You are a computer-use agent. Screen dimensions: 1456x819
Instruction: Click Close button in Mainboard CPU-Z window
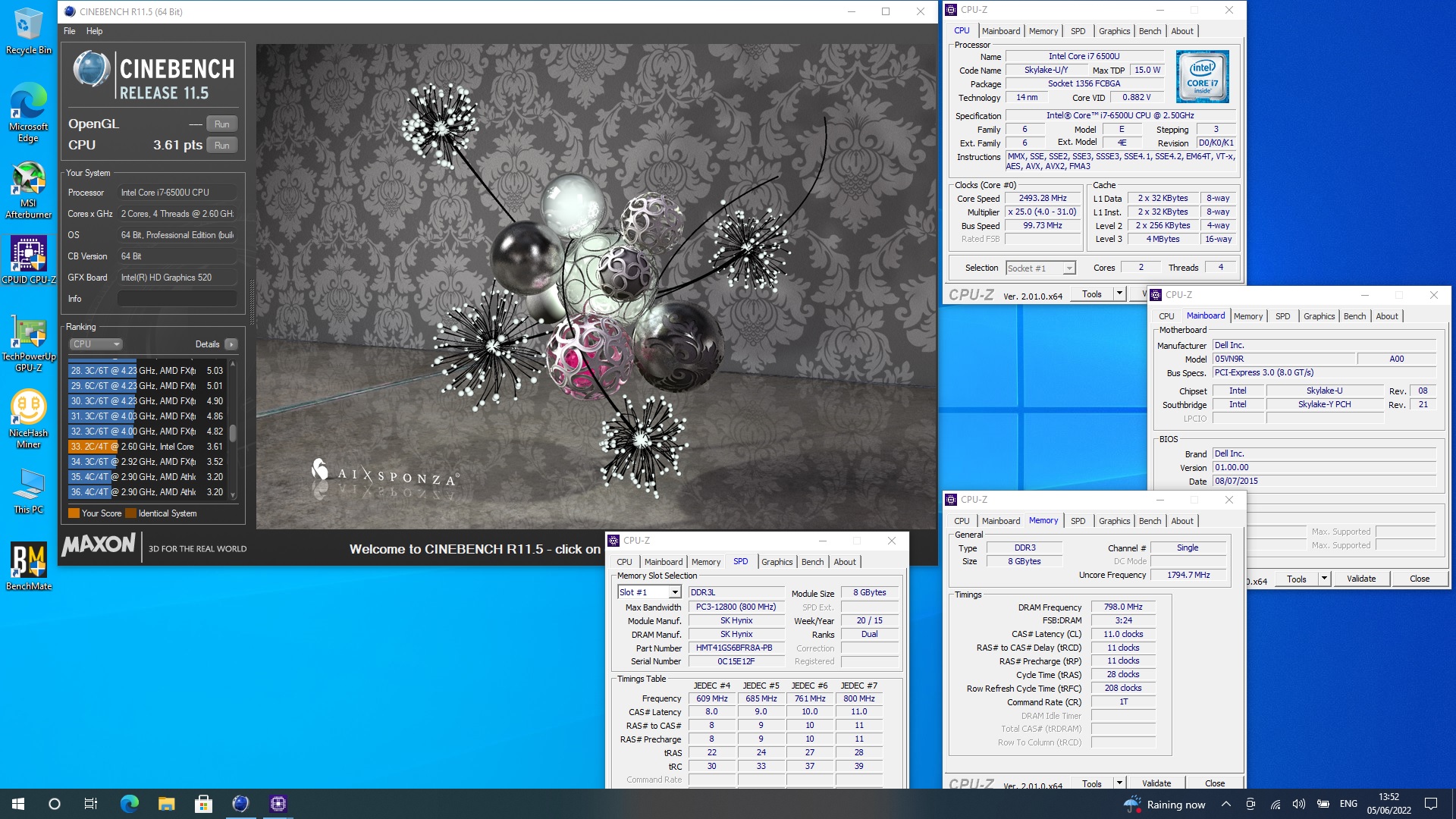(1420, 579)
